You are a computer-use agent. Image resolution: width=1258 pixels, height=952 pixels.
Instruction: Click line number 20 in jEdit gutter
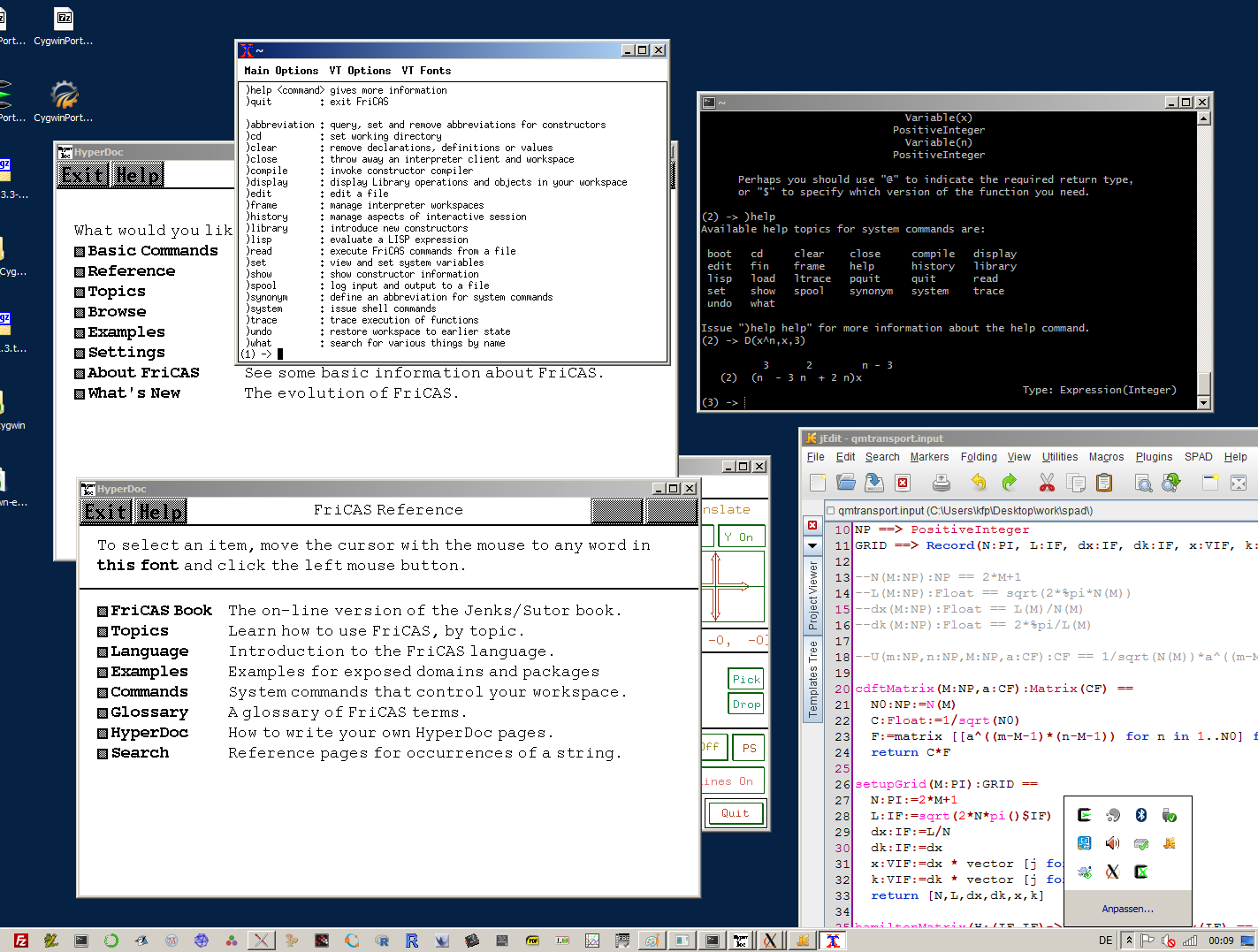pyautogui.click(x=842, y=689)
